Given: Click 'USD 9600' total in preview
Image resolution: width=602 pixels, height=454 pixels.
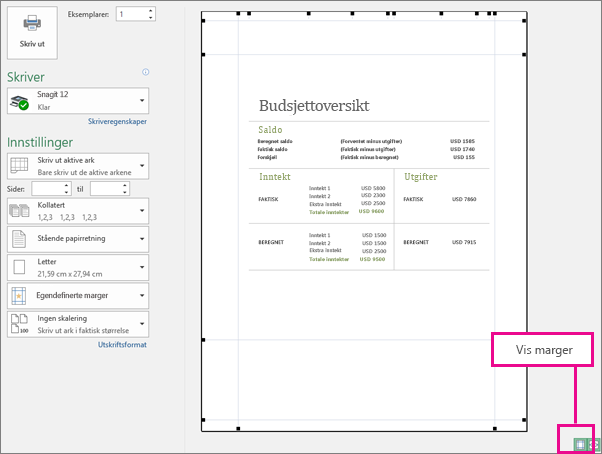Looking at the screenshot, I should click(x=371, y=211).
